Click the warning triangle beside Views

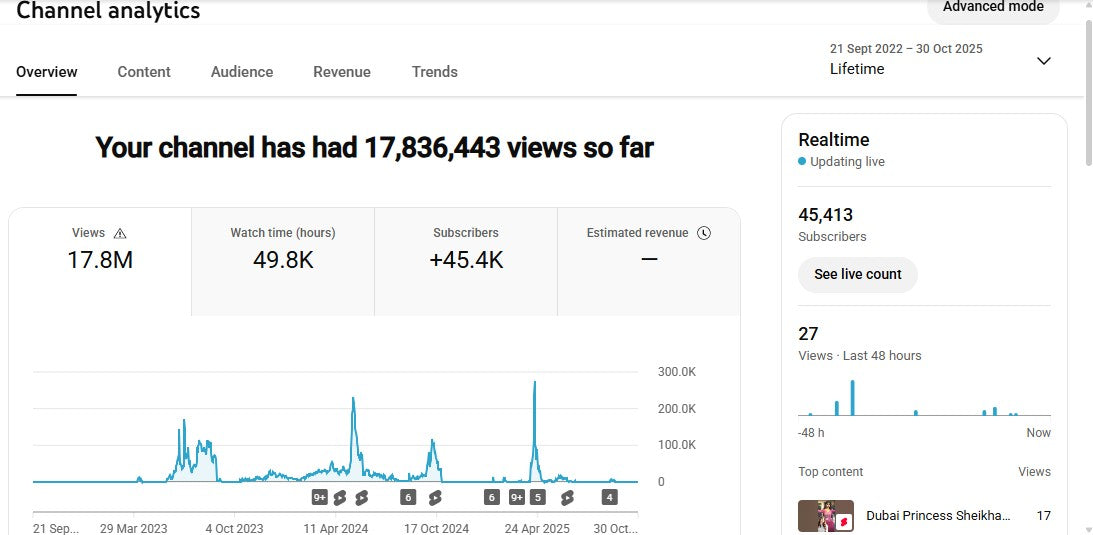click(120, 233)
